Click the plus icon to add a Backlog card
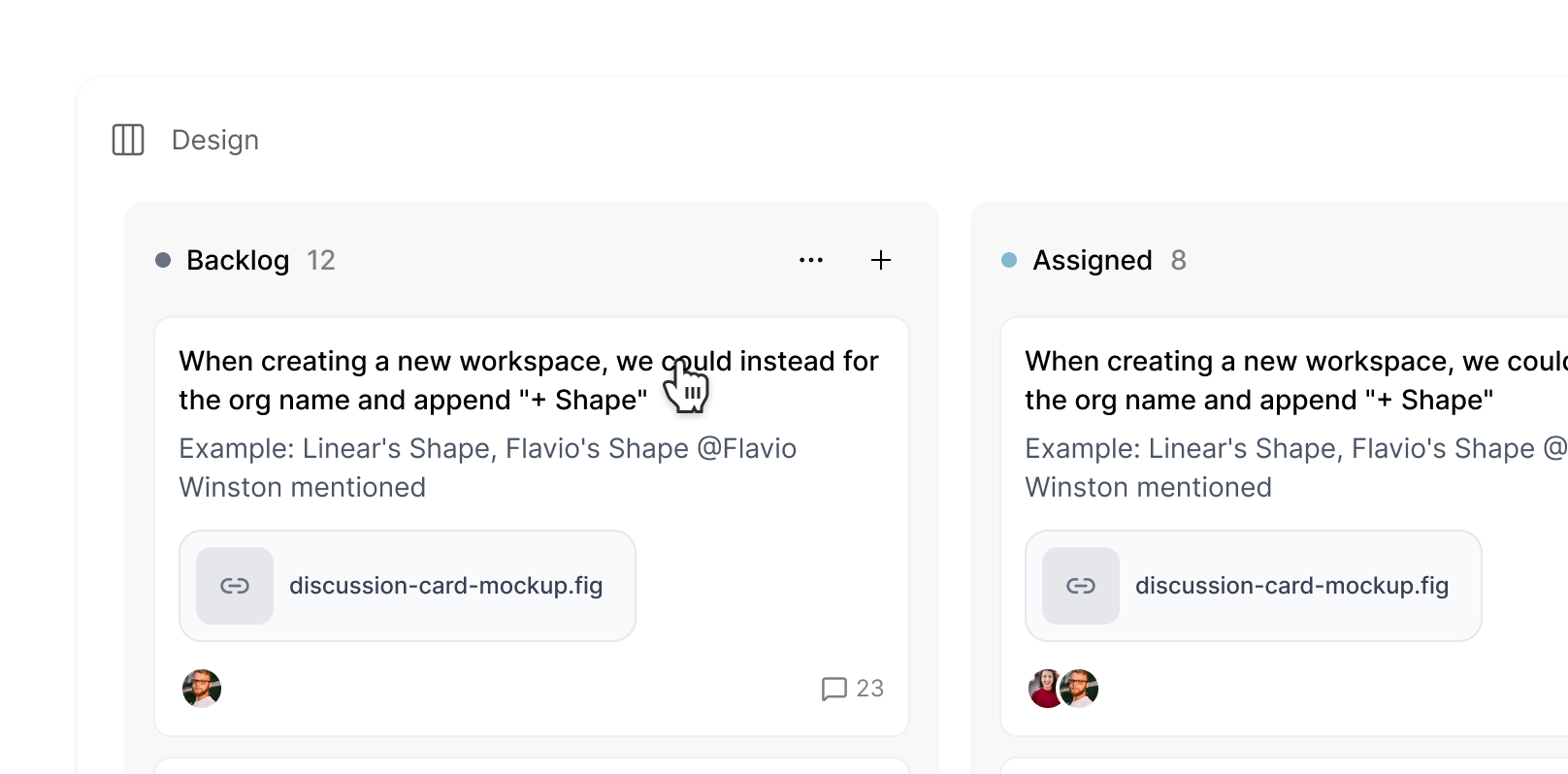The height and width of the screenshot is (774, 1568). 880,260
